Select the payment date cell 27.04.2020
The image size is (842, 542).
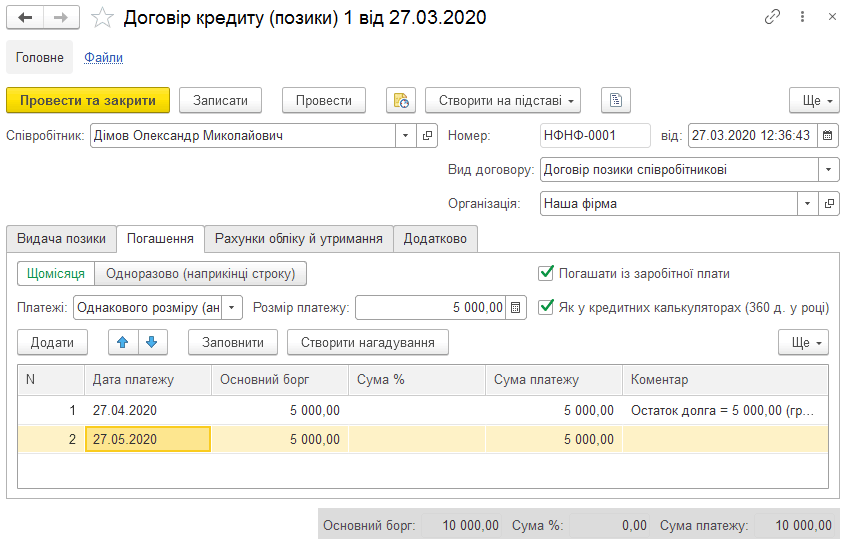click(148, 410)
